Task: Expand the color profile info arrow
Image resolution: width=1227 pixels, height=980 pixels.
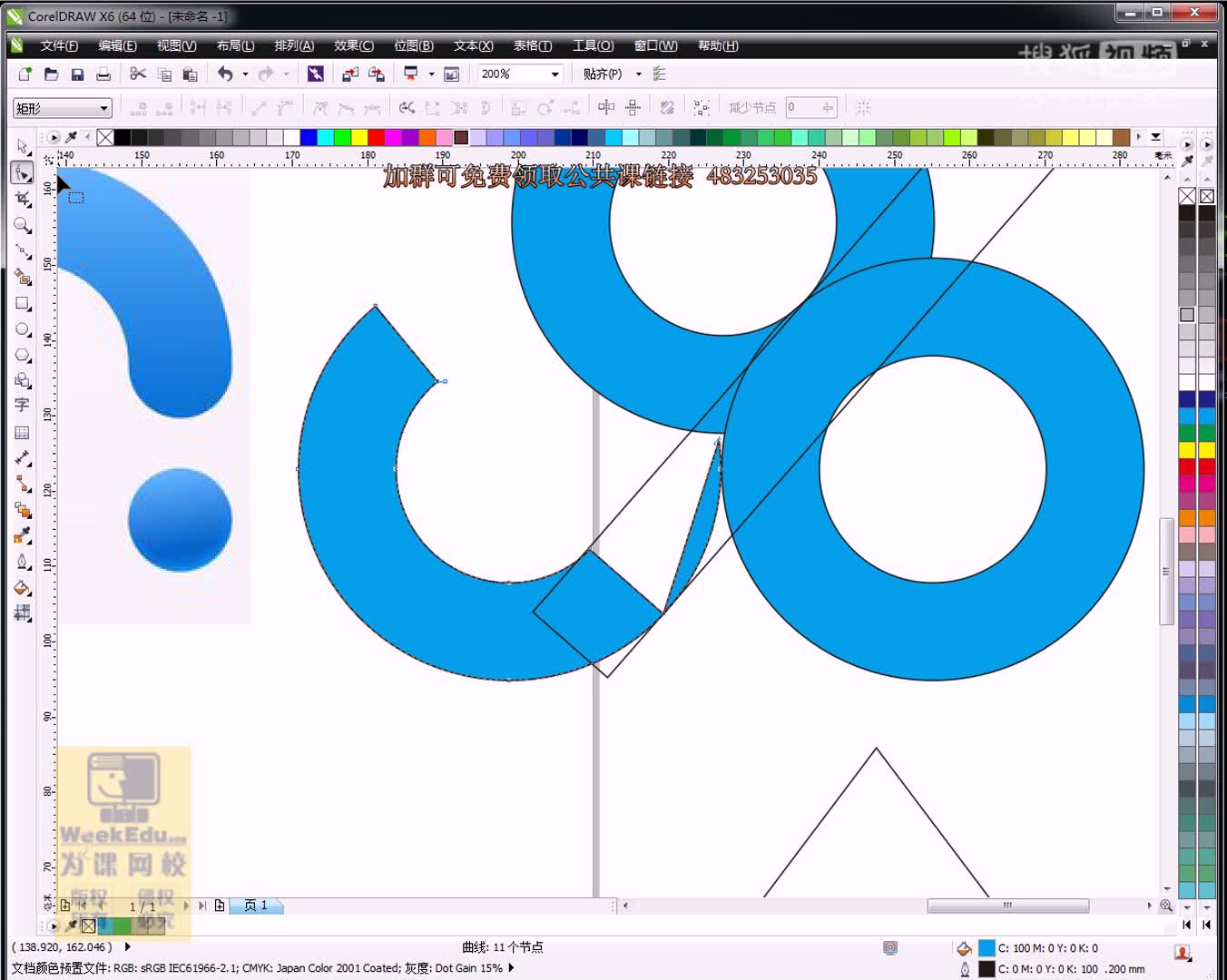Action: click(512, 968)
